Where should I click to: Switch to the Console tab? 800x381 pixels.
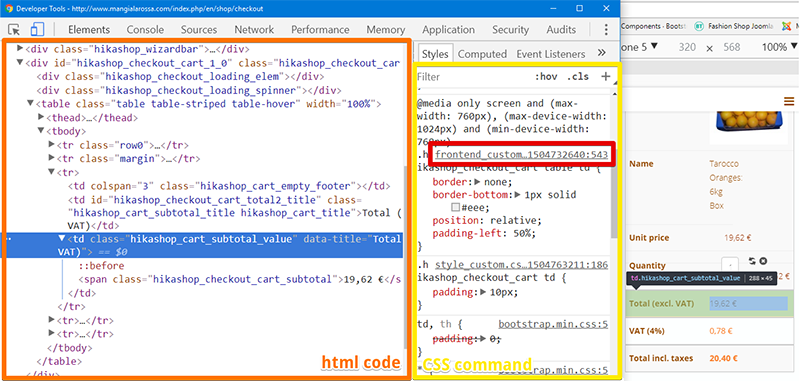pyautogui.click(x=145, y=30)
